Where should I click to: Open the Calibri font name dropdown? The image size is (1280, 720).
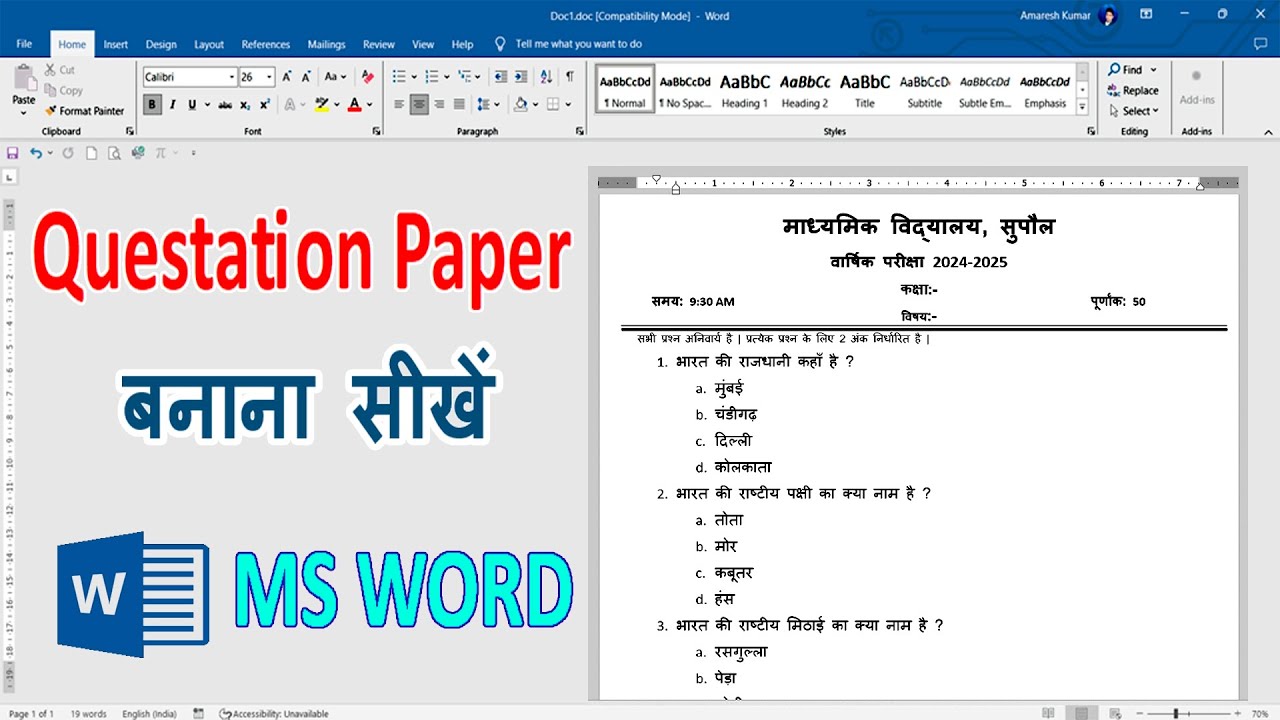click(x=232, y=77)
